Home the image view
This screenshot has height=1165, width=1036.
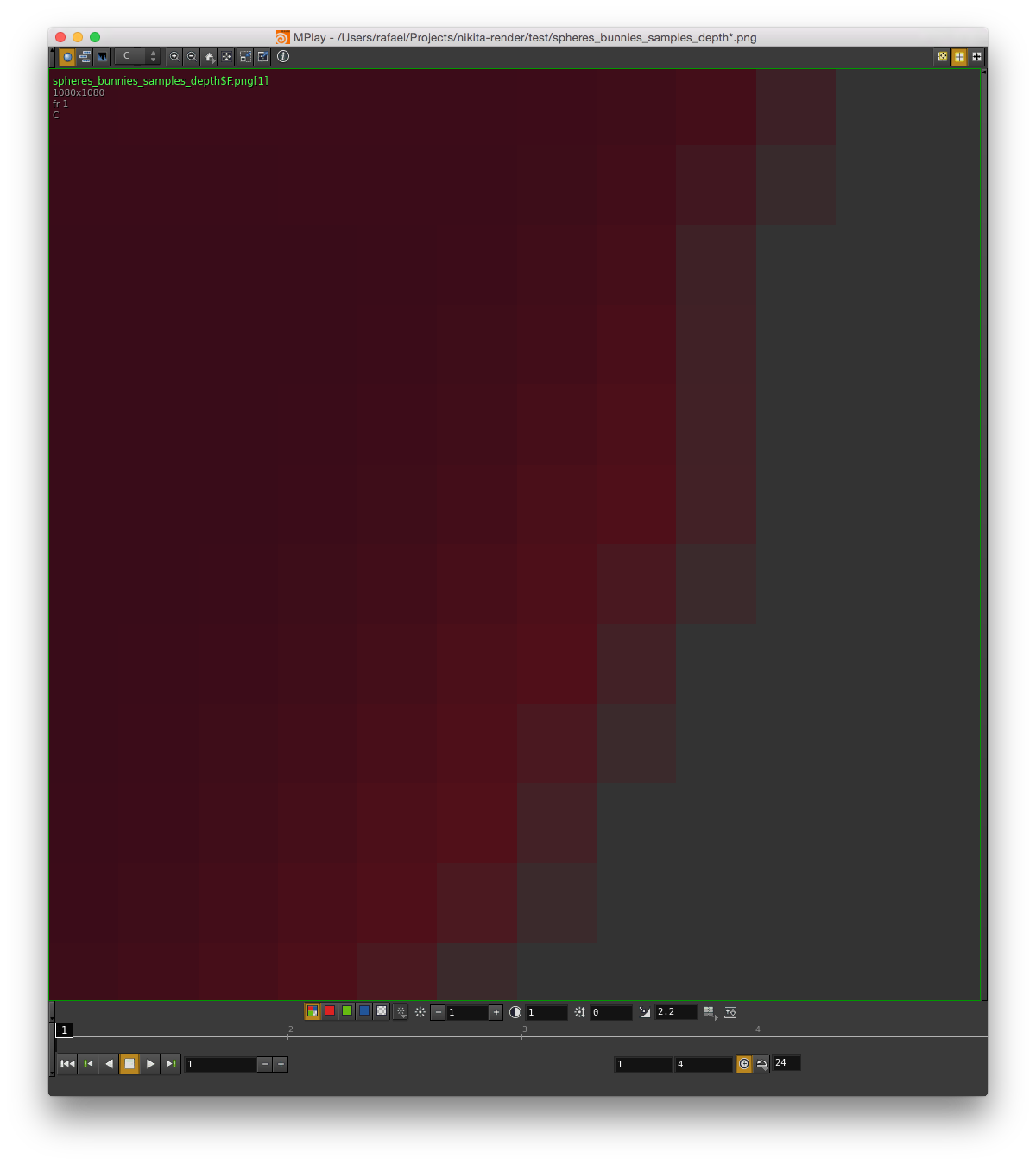pyautogui.click(x=209, y=57)
